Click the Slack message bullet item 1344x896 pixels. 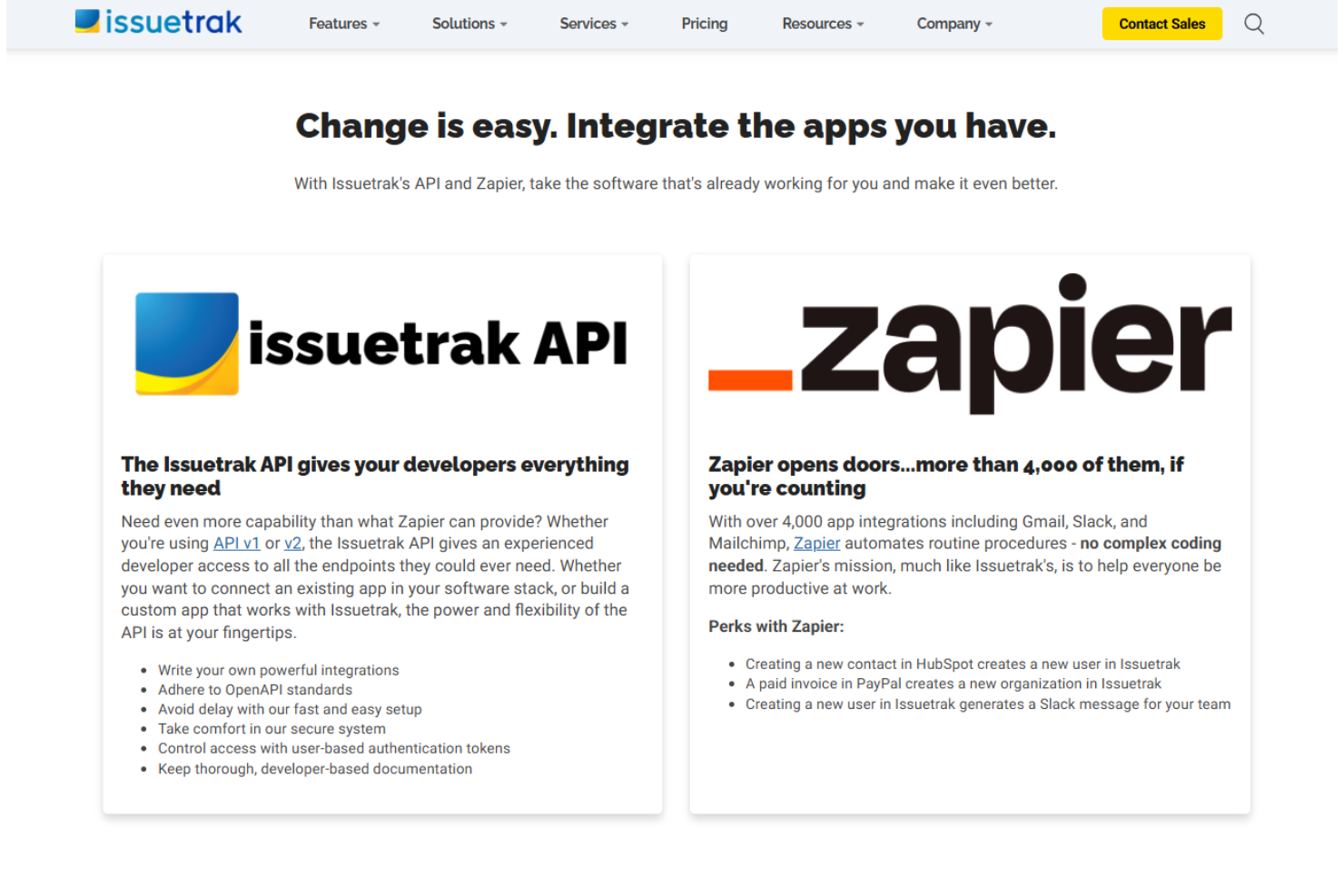point(988,704)
